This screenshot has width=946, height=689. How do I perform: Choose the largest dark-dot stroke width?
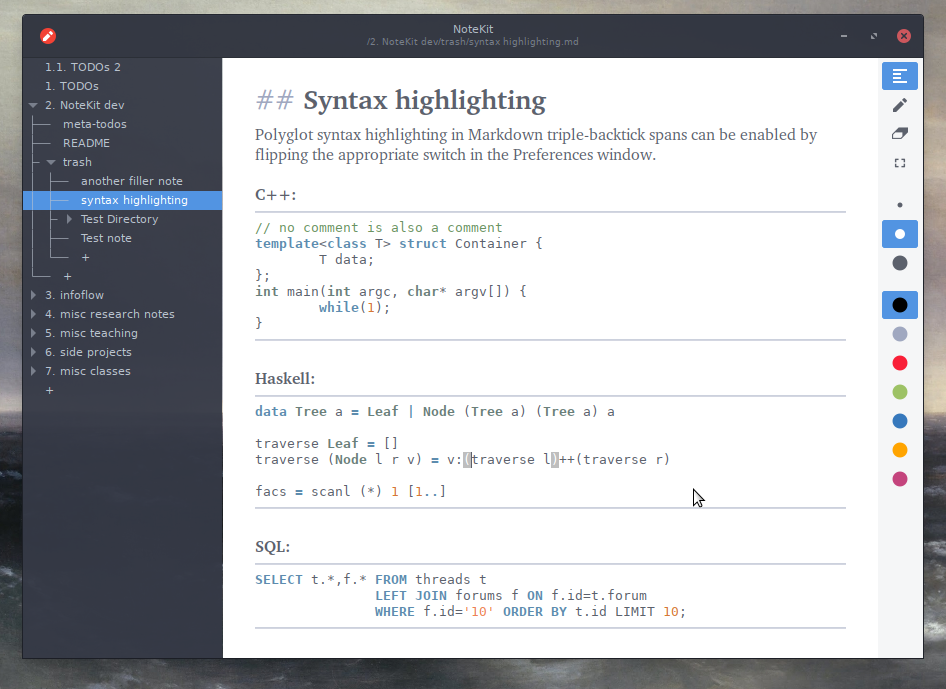(x=900, y=263)
